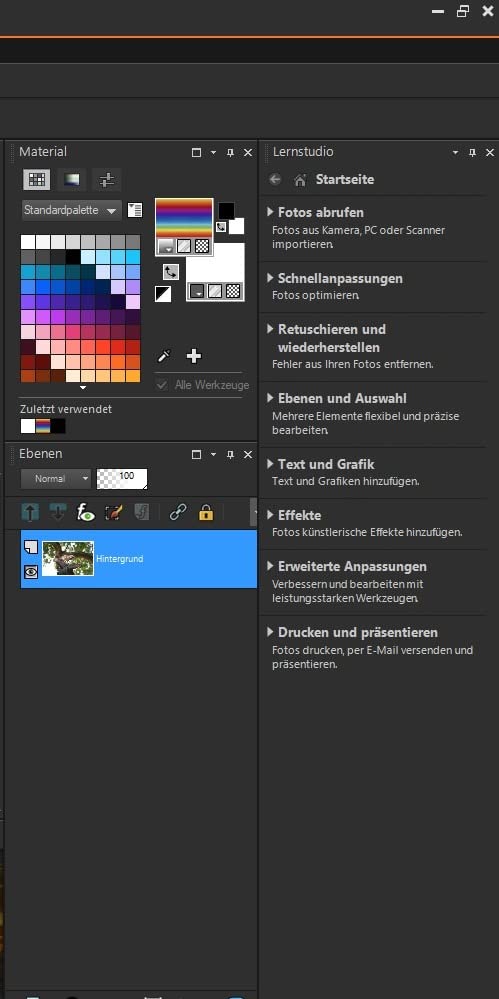499x999 pixels.
Task: Open sliders view in Material panel
Action: coord(106,180)
